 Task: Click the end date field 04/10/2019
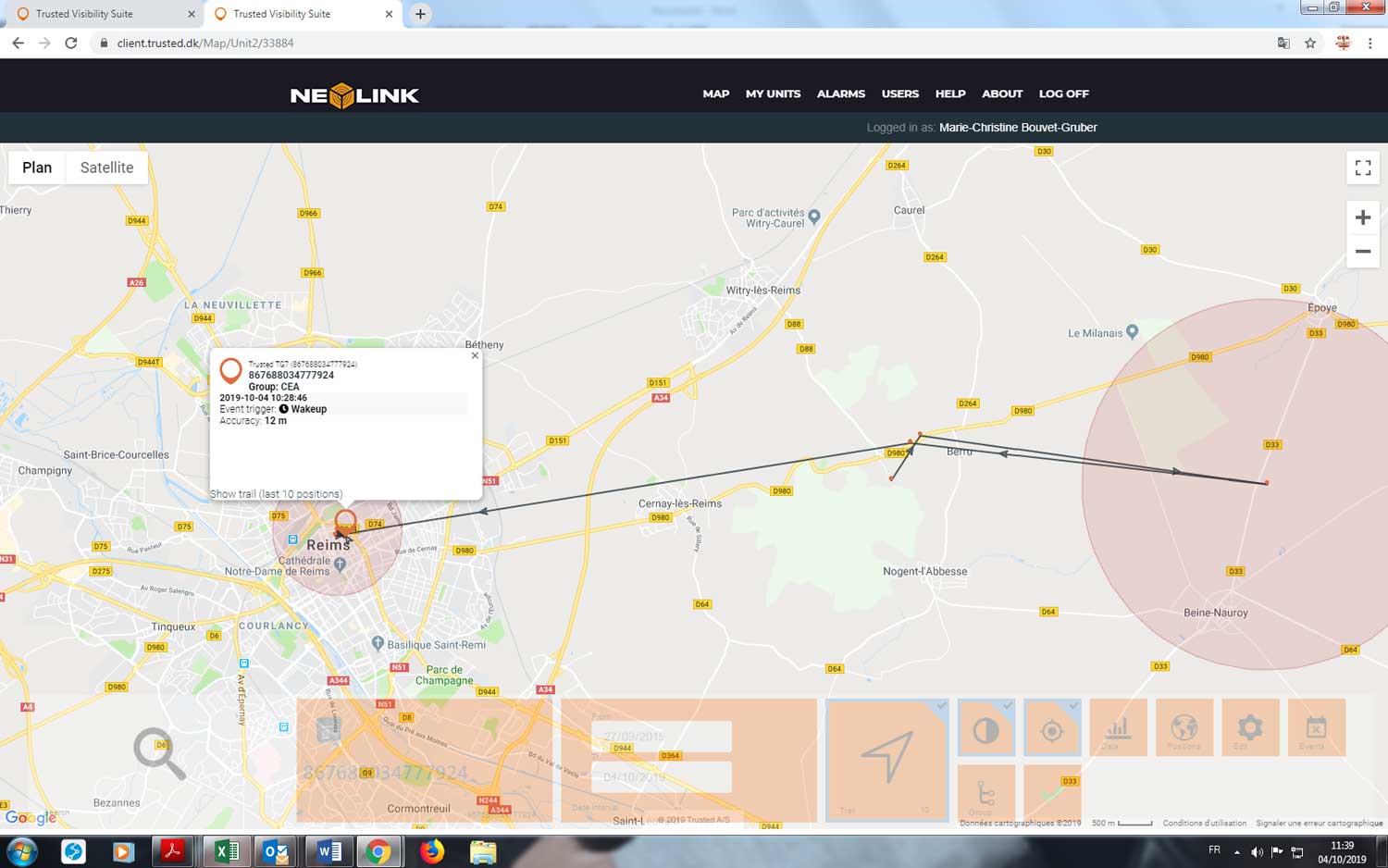click(661, 776)
